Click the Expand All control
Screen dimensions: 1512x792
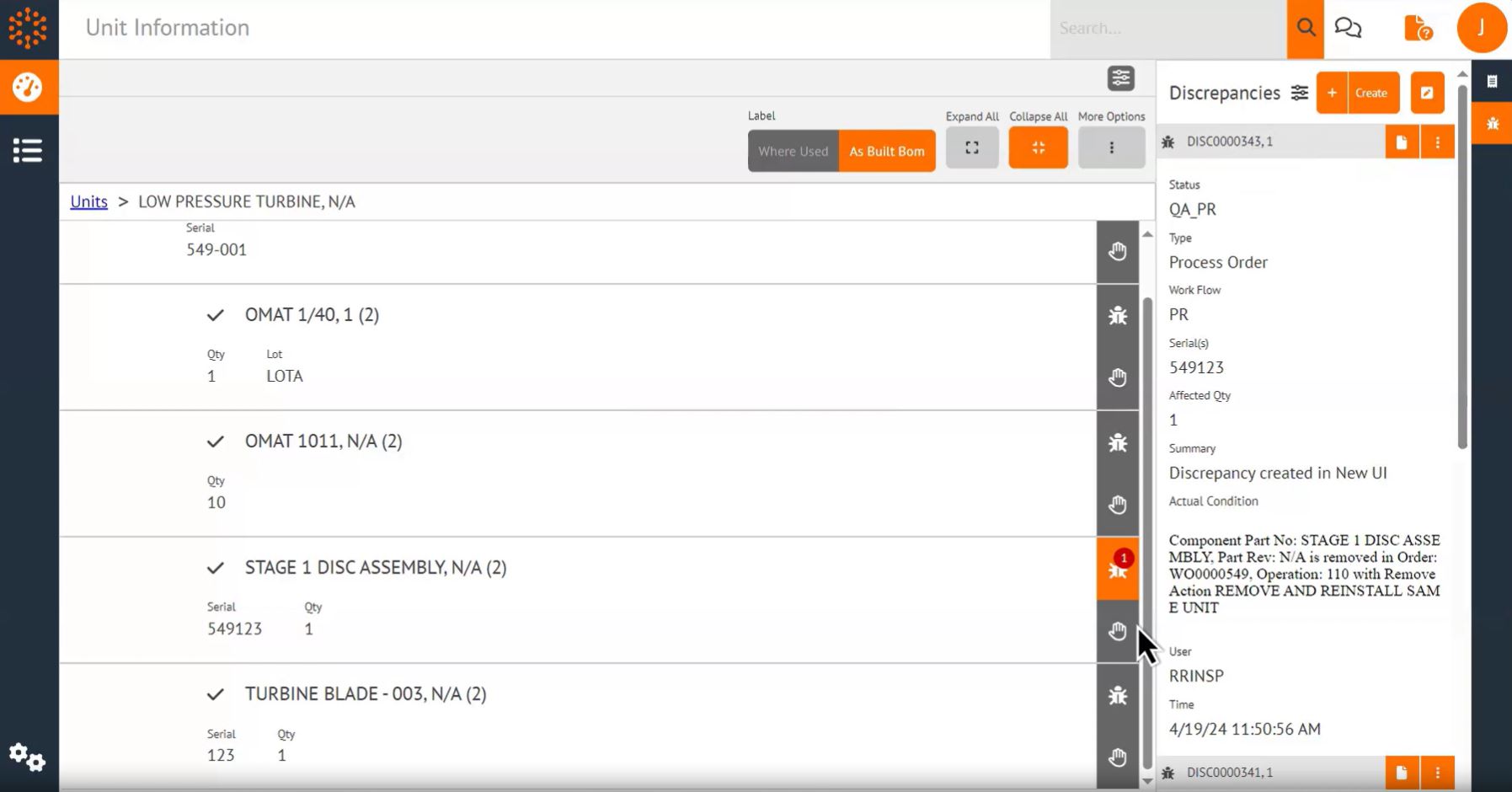[x=972, y=147]
